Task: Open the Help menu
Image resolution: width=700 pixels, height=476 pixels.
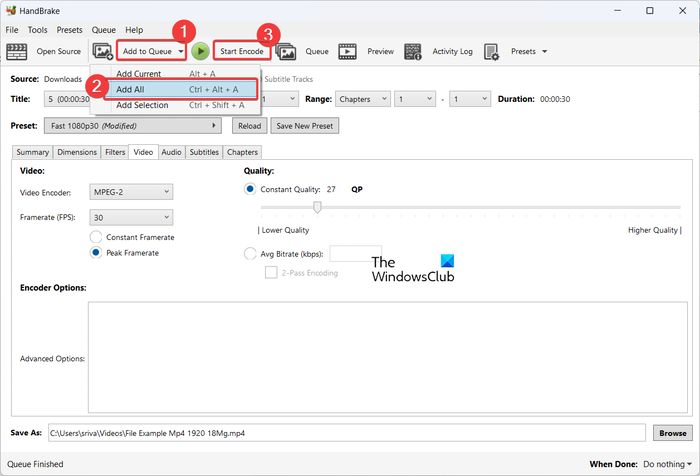Action: coord(134,30)
